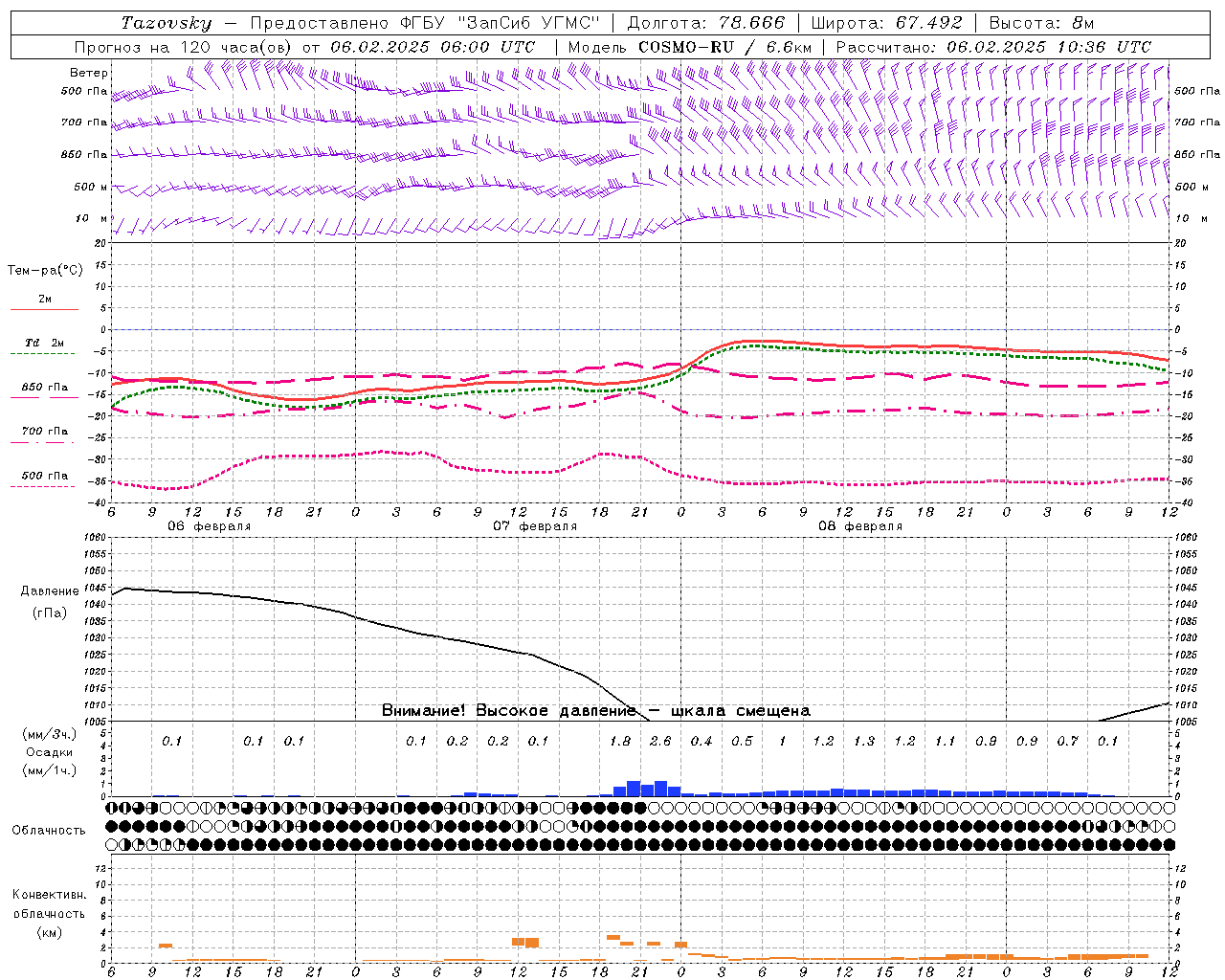1225x980 pixels.
Task: Click the (мм/1ч.) units label
Action: [49, 770]
